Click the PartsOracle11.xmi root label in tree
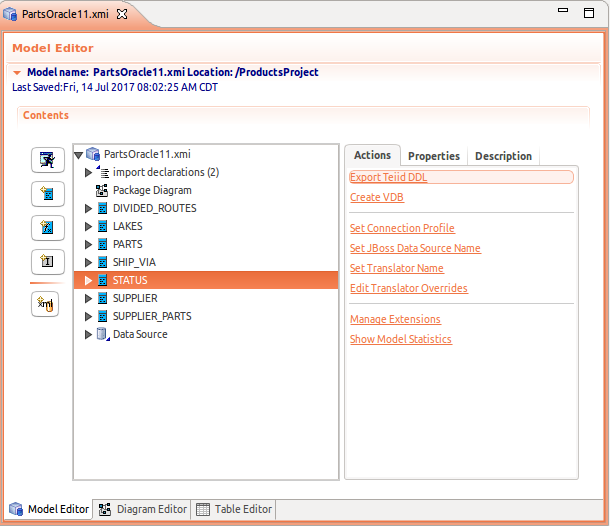 click(x=147, y=154)
